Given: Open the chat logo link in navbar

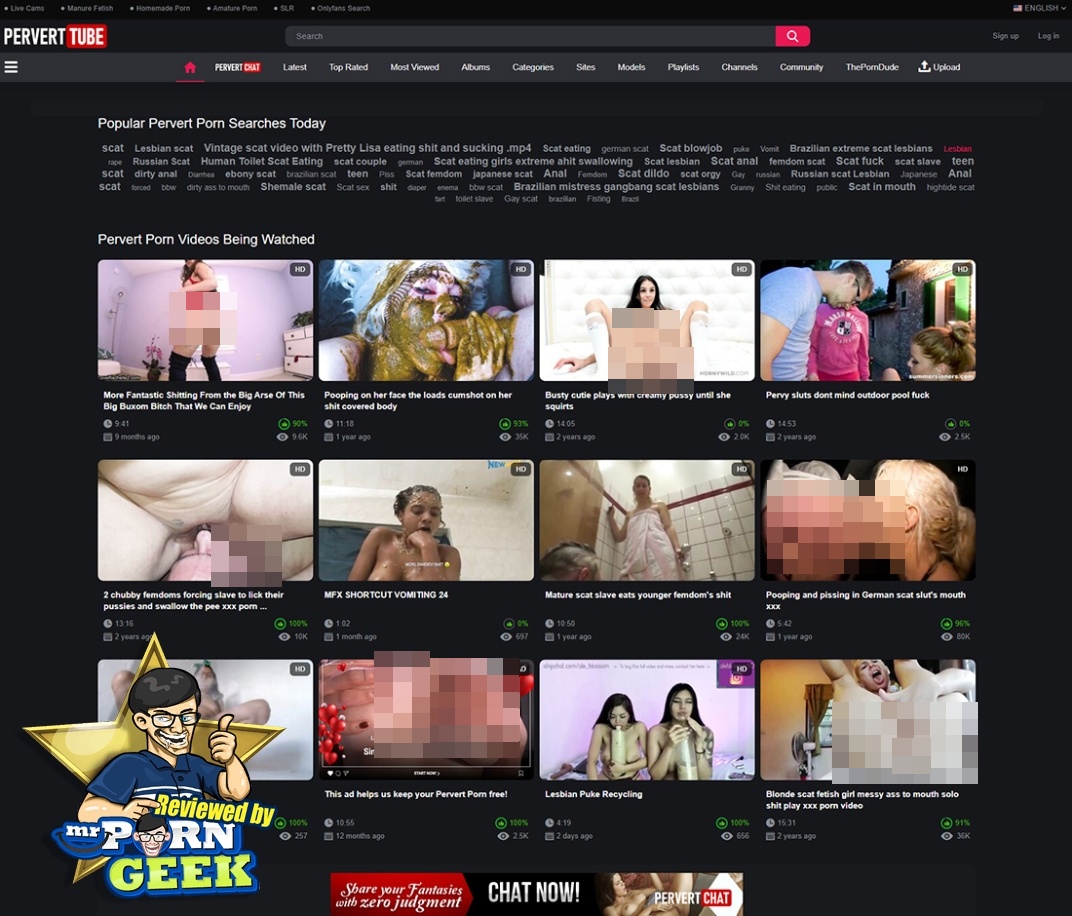Looking at the screenshot, I should point(238,67).
